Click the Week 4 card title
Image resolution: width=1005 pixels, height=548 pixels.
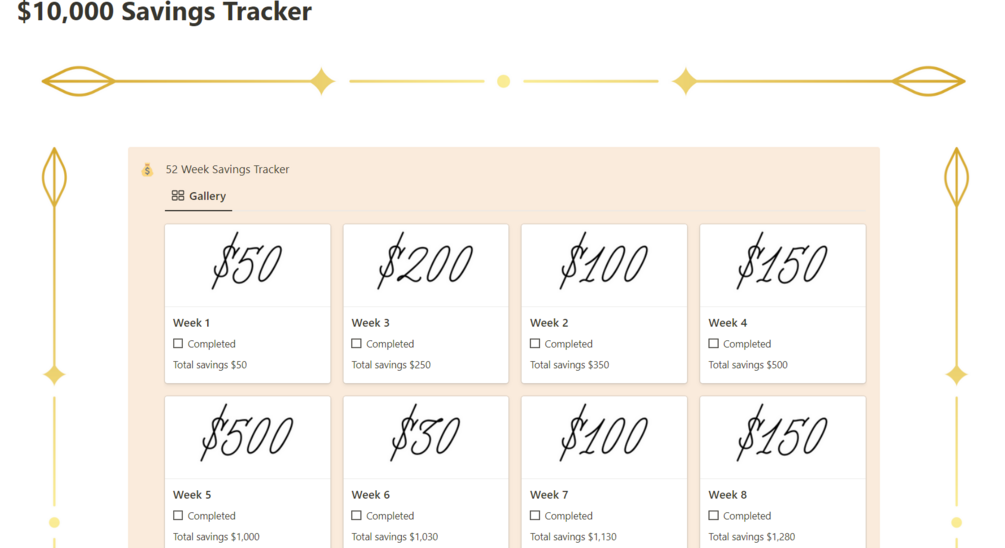[728, 323]
